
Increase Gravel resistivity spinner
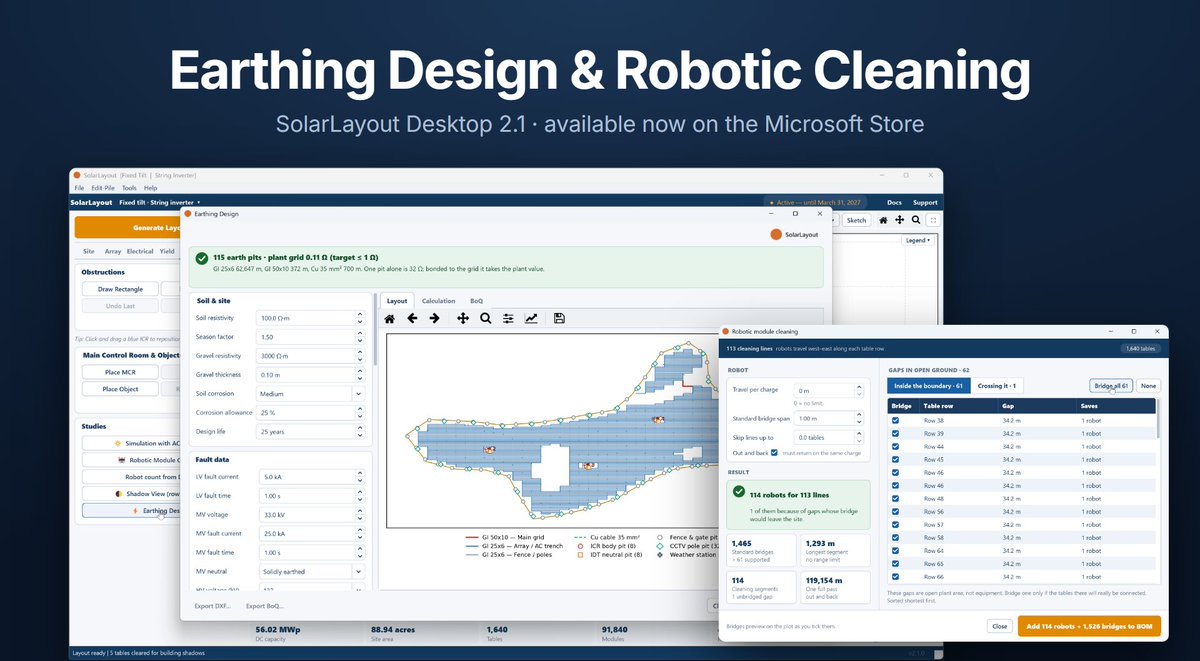pyautogui.click(x=360, y=352)
